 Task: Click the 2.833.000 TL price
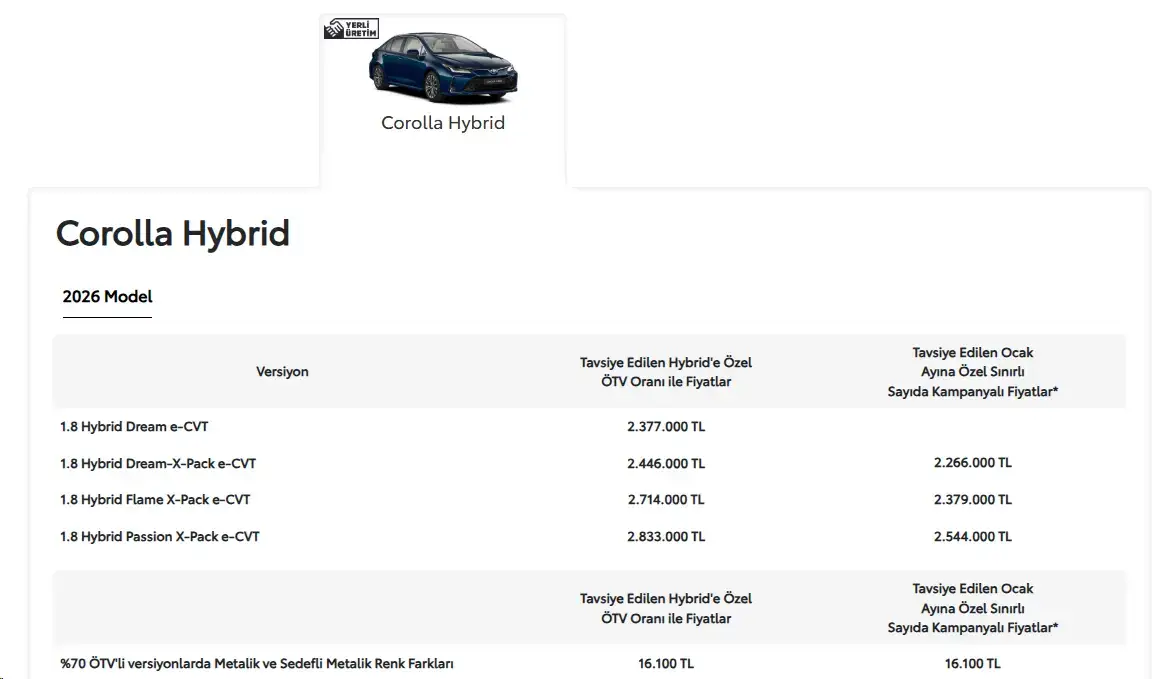click(x=666, y=536)
